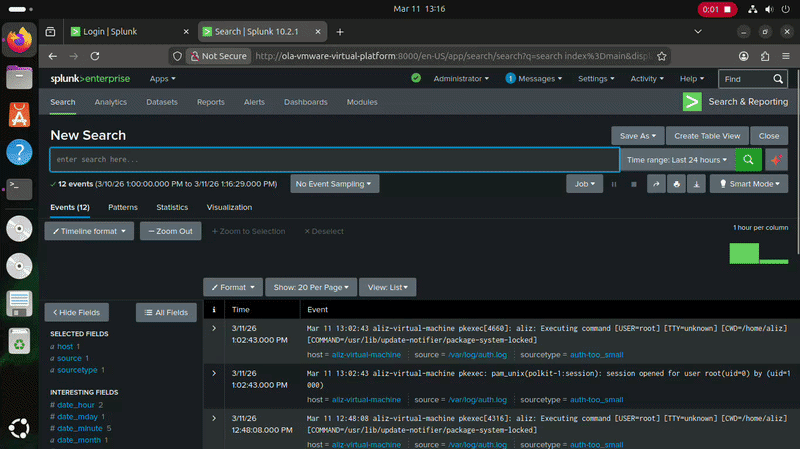Share the search job
The image size is (800, 449).
coord(656,184)
